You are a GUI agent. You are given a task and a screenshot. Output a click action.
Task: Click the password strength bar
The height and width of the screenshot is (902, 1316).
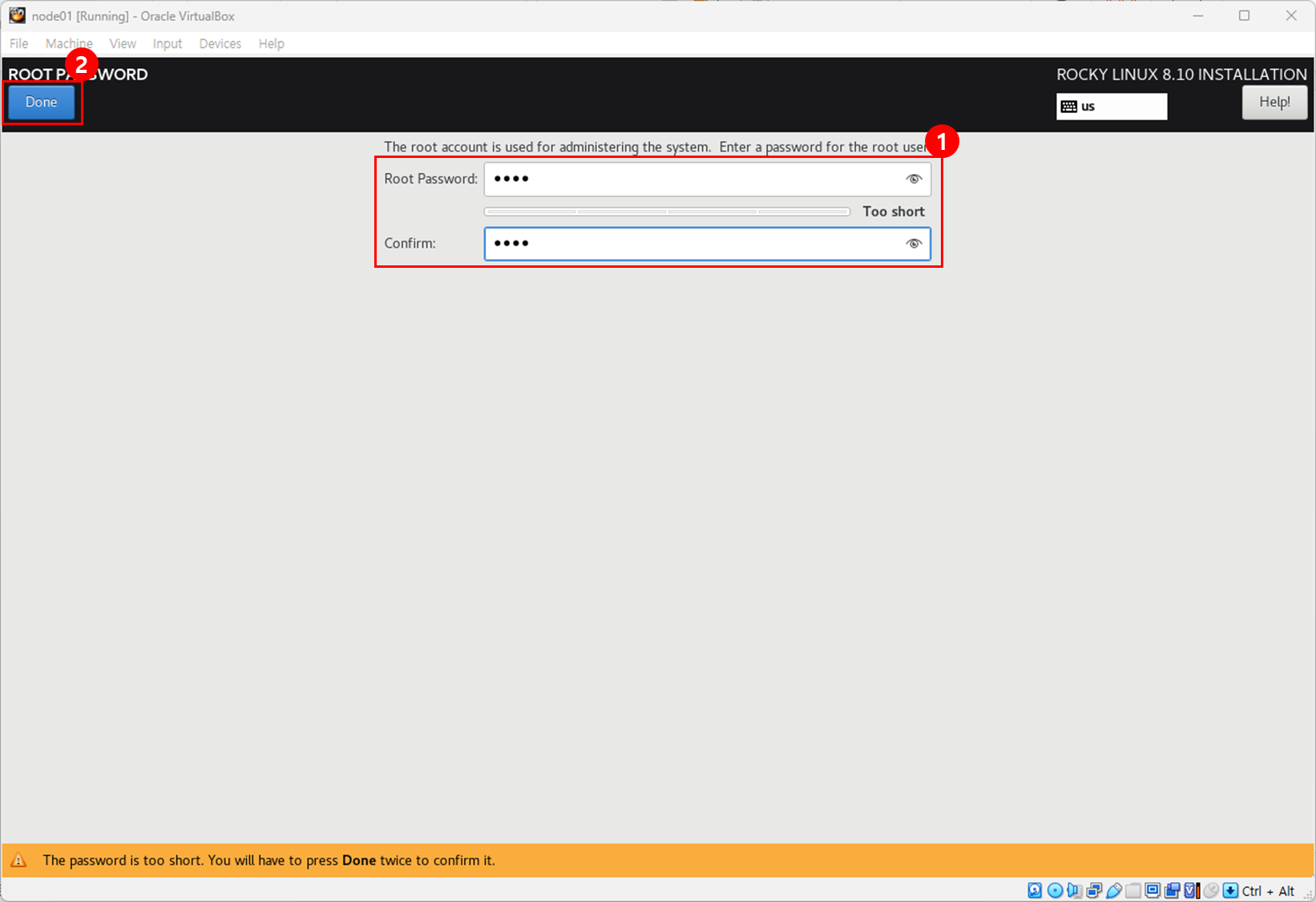click(667, 212)
